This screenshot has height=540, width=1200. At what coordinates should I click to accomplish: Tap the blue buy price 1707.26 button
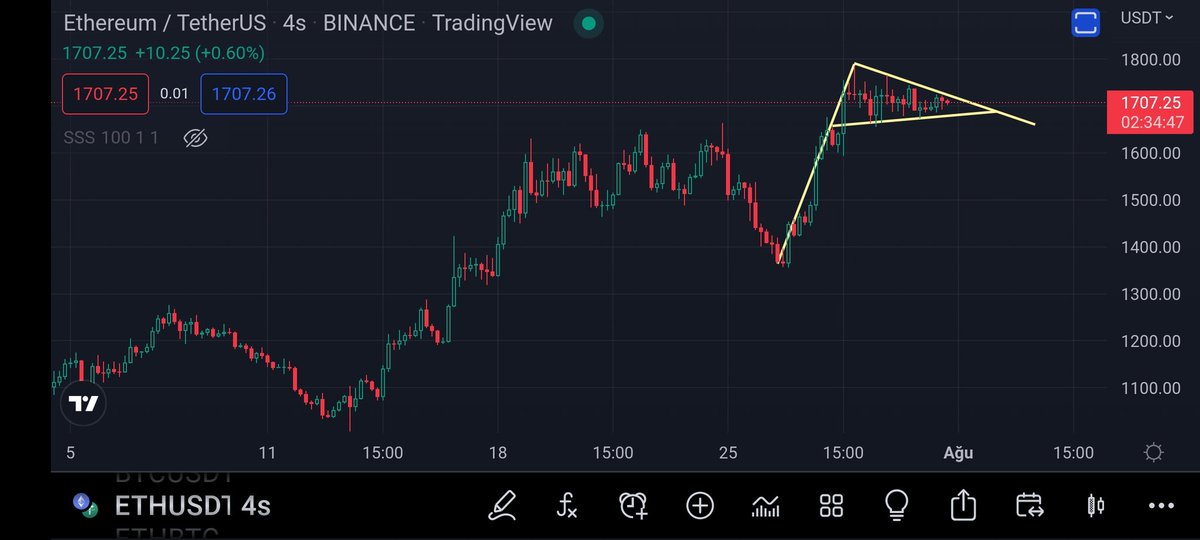point(244,94)
